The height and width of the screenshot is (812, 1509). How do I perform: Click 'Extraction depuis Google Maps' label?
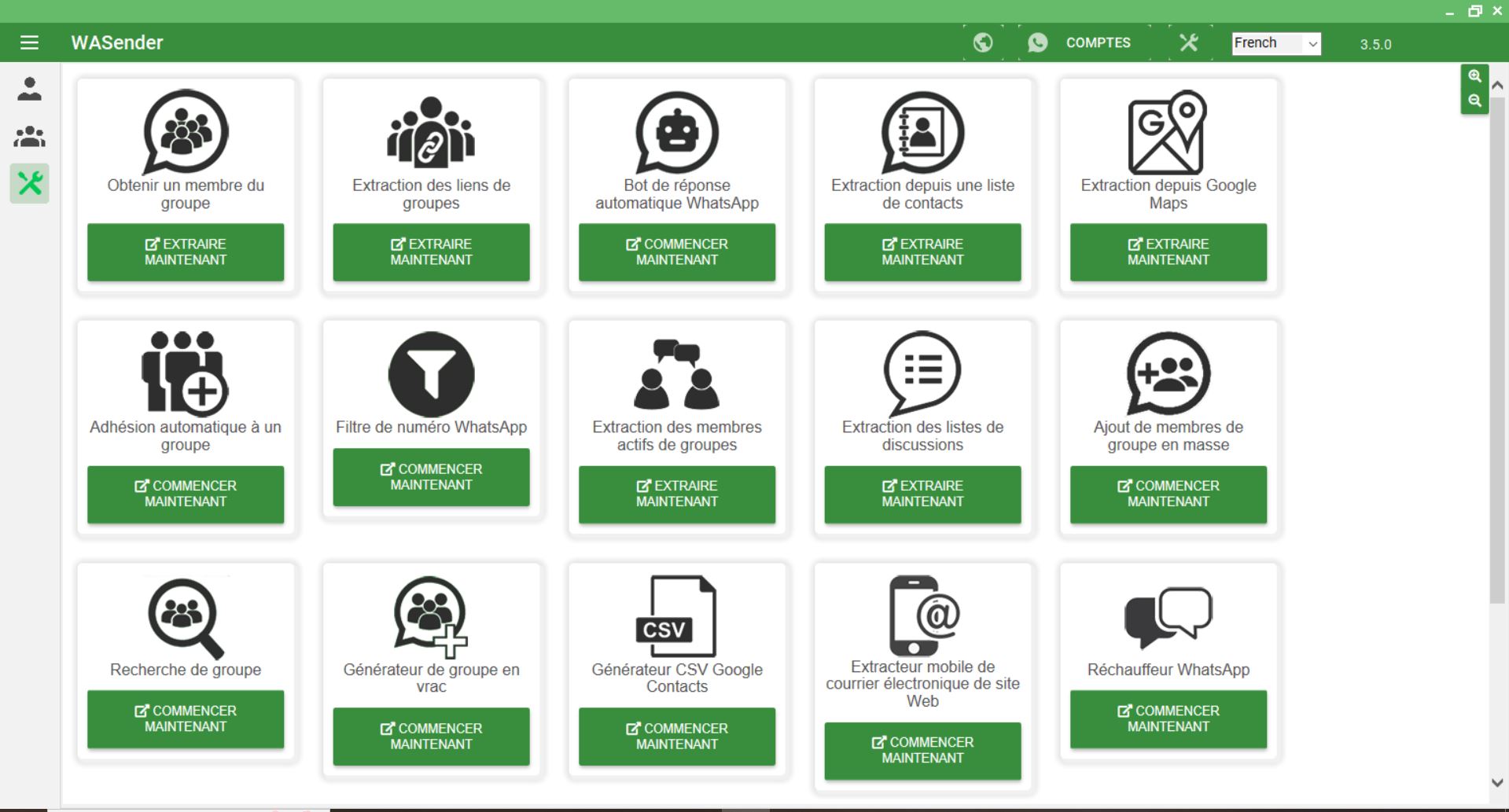(1169, 194)
